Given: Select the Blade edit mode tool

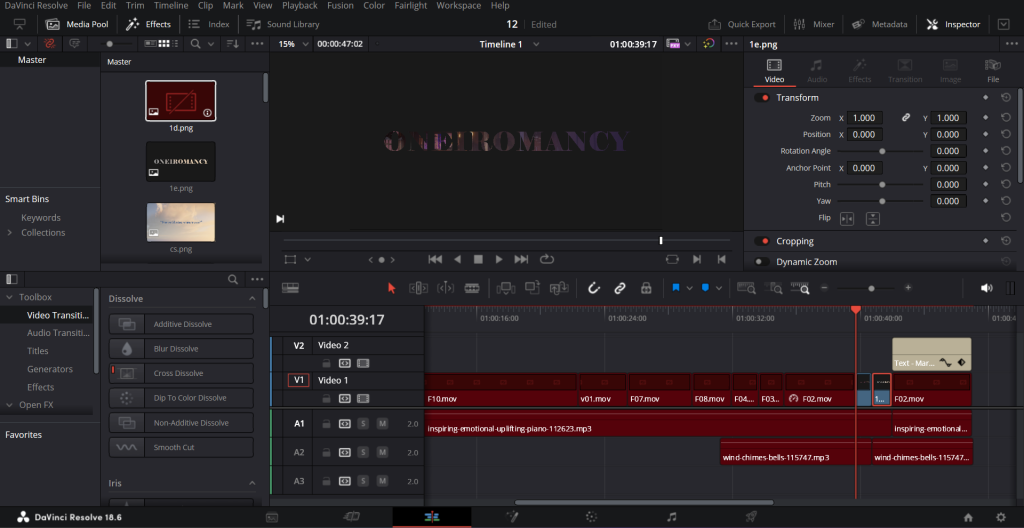Looking at the screenshot, I should click(470, 288).
